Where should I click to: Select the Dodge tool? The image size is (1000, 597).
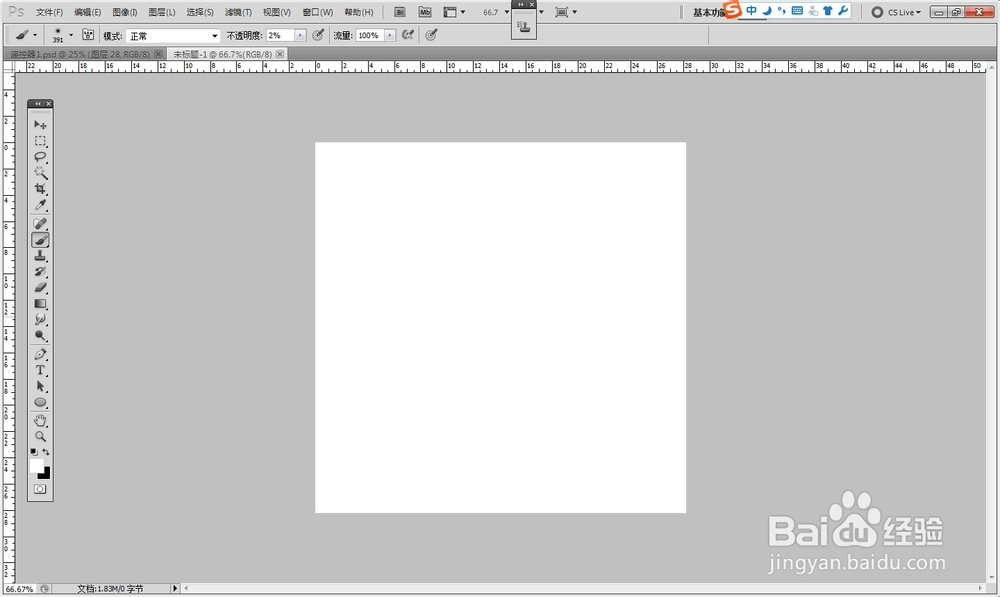pyautogui.click(x=40, y=335)
